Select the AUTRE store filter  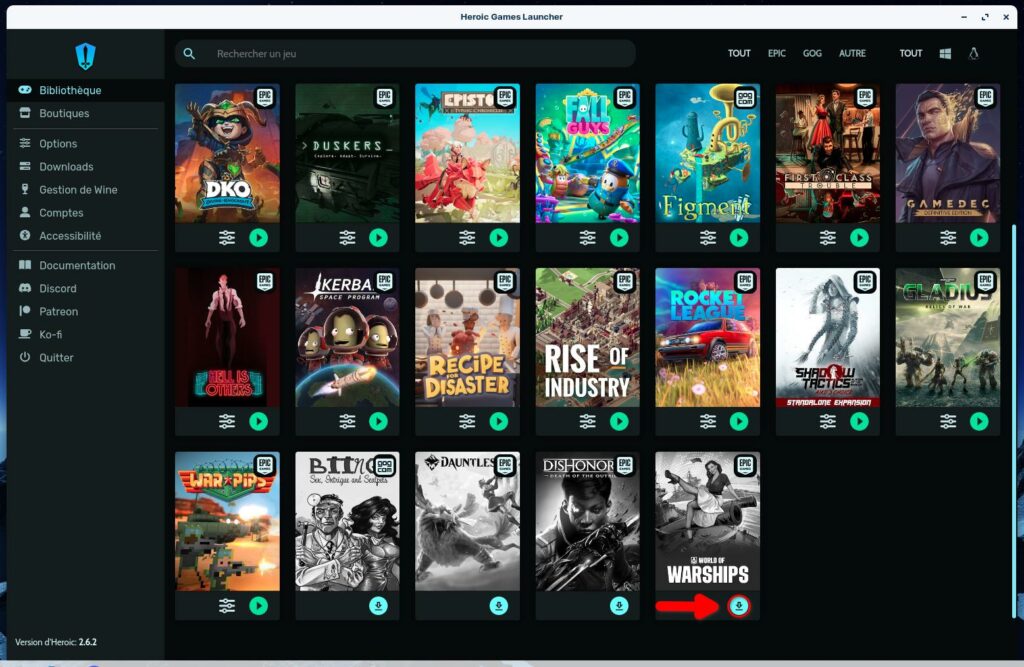pos(852,53)
